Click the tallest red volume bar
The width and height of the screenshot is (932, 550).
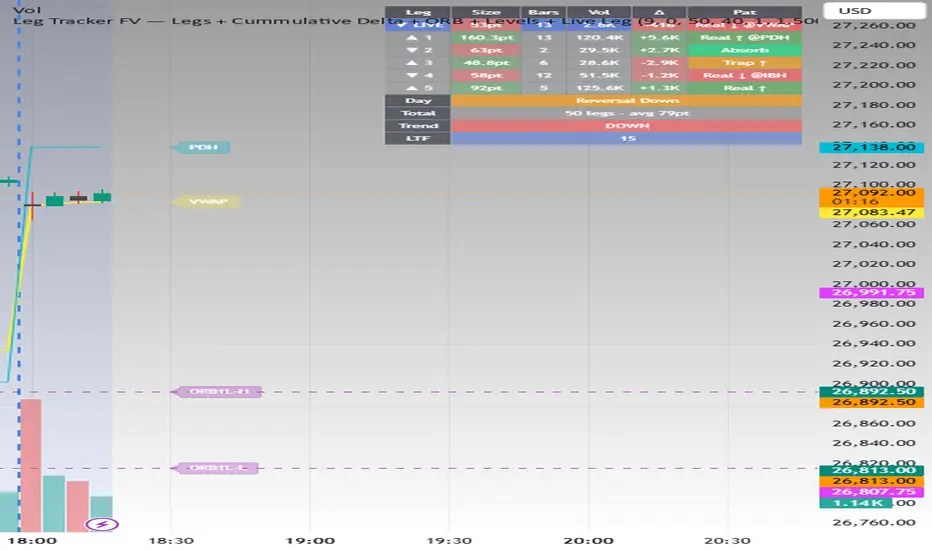pyautogui.click(x=31, y=465)
